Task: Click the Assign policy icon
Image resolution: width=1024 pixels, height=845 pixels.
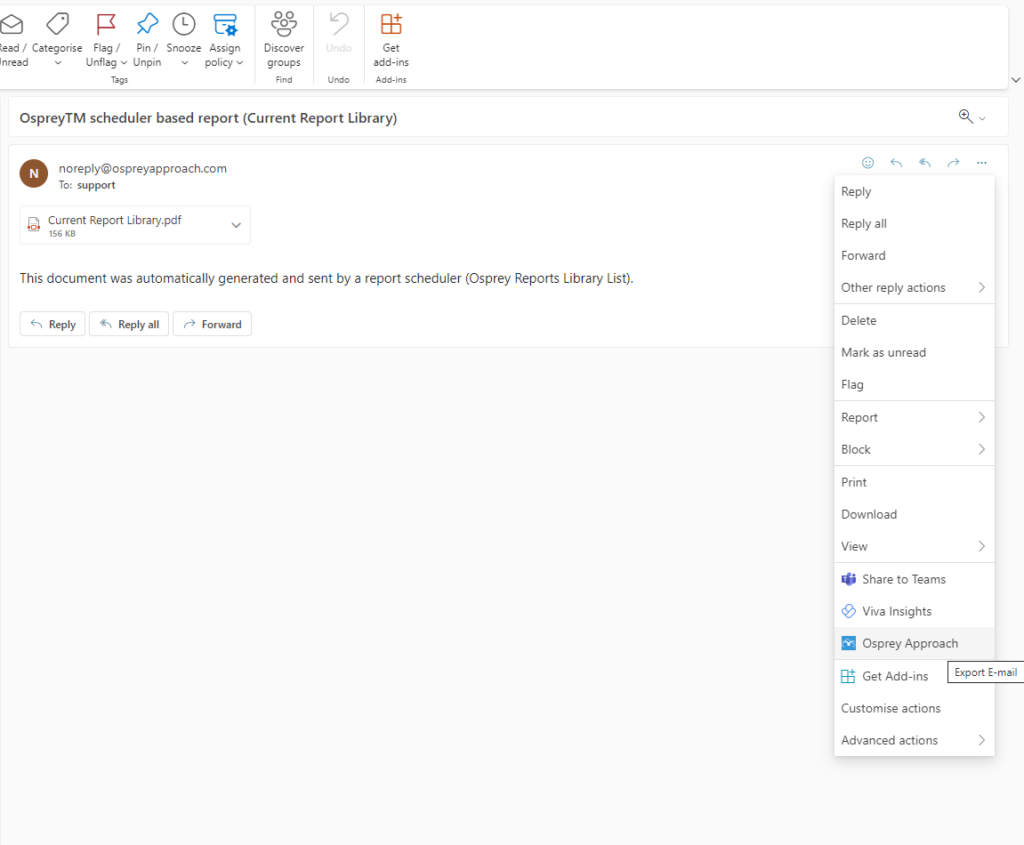Action: click(225, 25)
